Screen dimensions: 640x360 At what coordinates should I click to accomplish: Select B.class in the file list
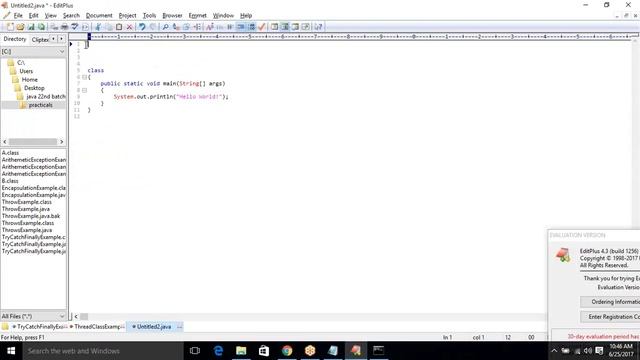coord(10,181)
